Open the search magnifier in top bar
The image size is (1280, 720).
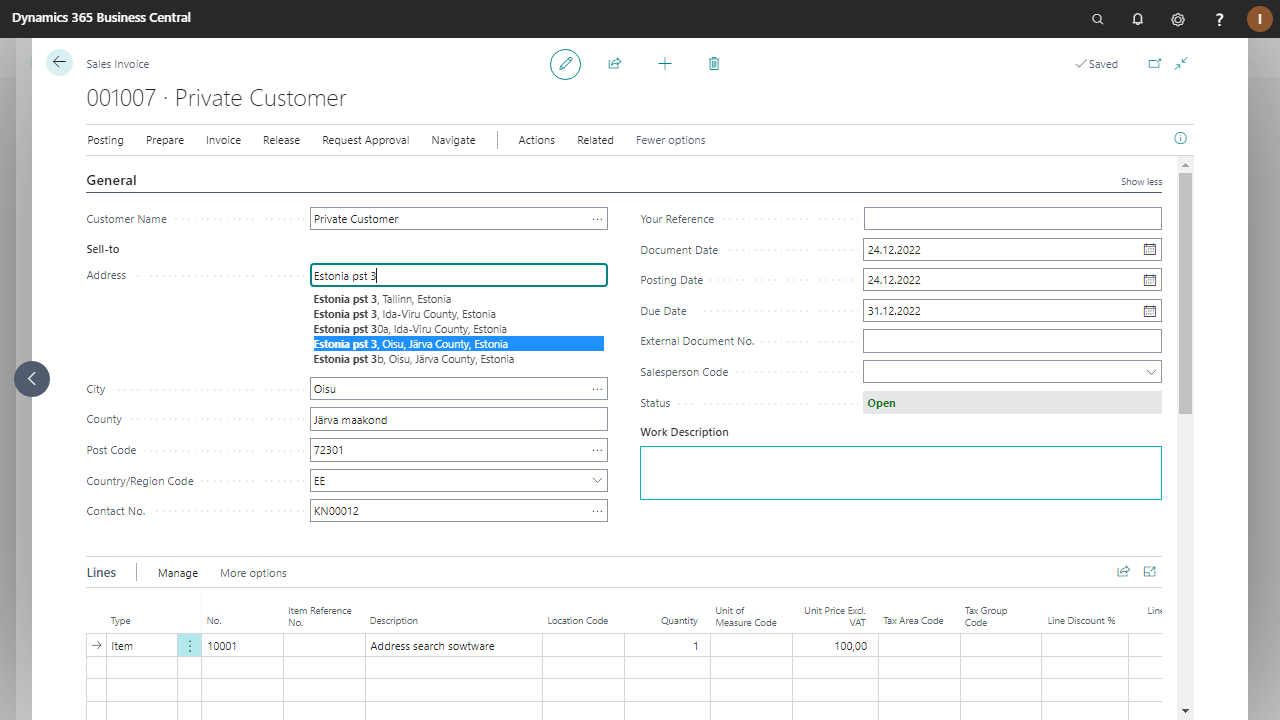tap(1098, 19)
